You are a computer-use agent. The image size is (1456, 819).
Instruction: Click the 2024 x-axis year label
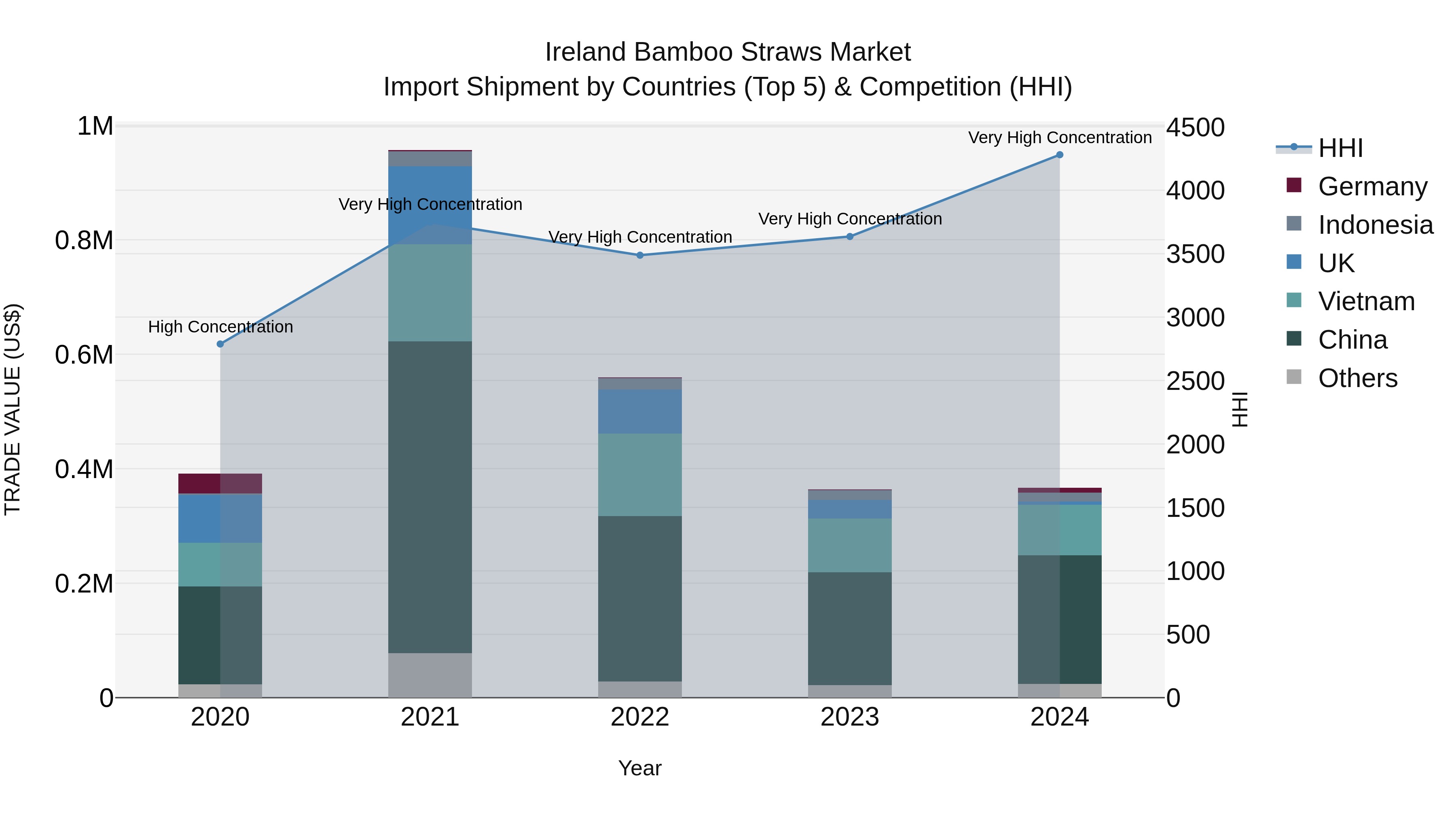pos(1060,717)
